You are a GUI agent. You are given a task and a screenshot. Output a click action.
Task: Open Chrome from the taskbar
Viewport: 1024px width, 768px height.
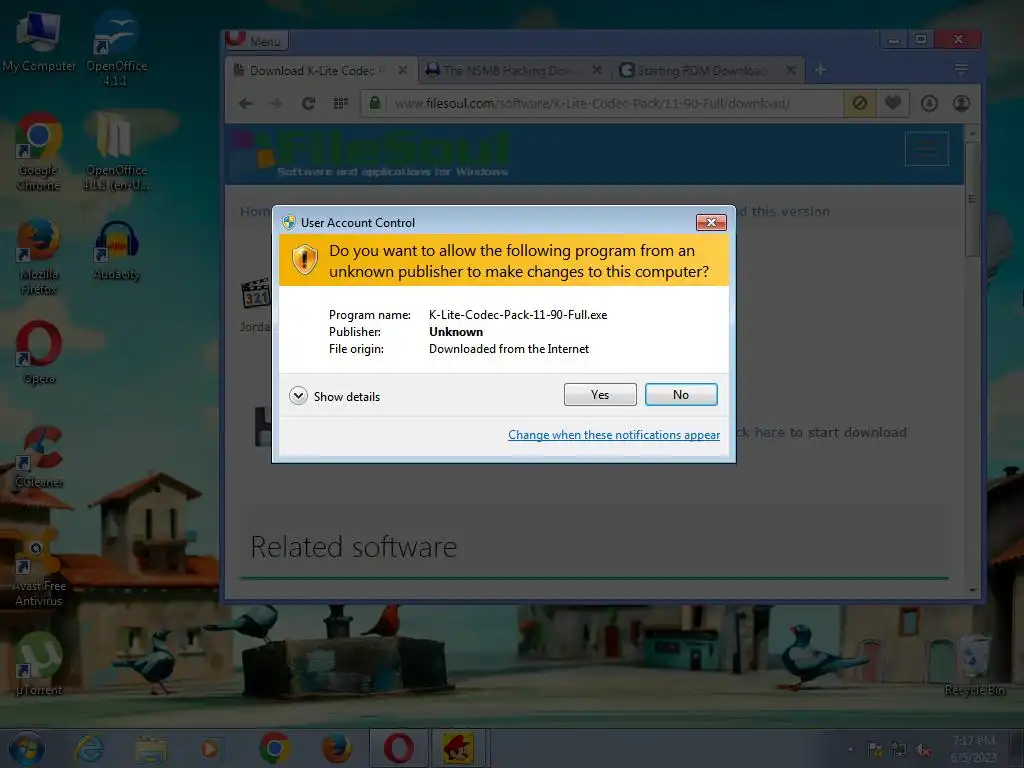pyautogui.click(x=275, y=748)
